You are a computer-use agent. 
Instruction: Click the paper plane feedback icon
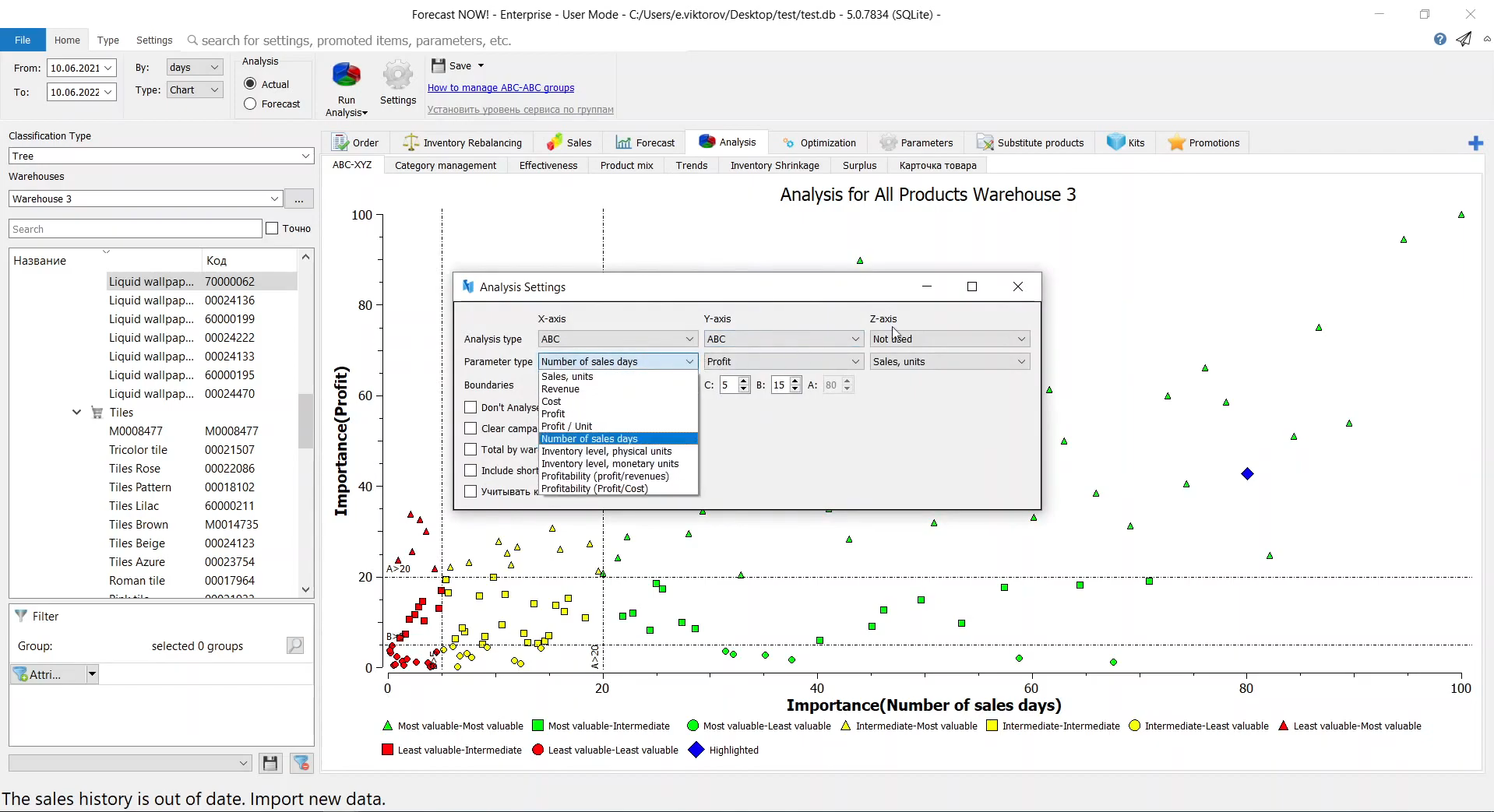pyautogui.click(x=1464, y=40)
